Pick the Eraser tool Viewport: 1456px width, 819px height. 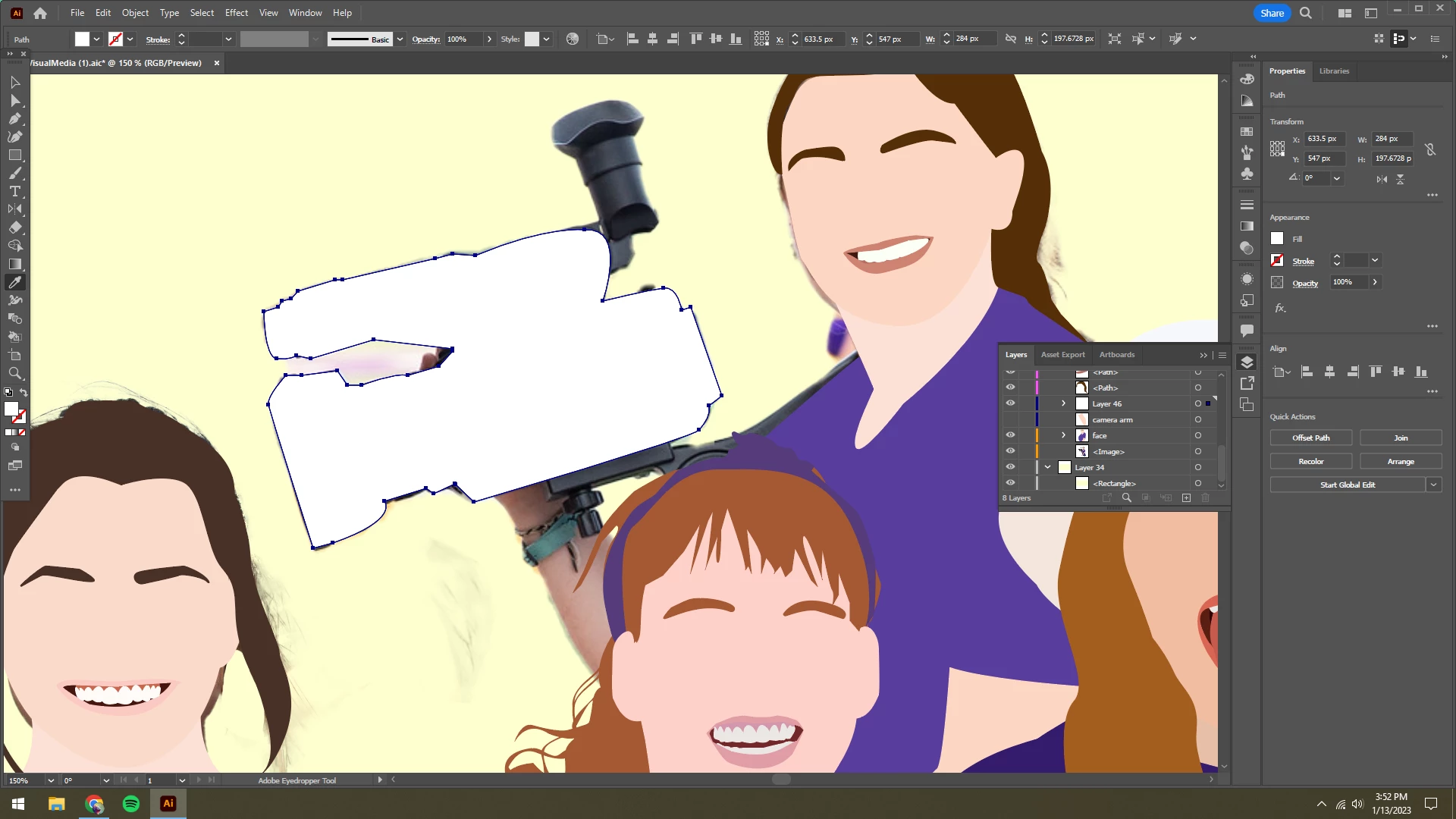tap(14, 227)
